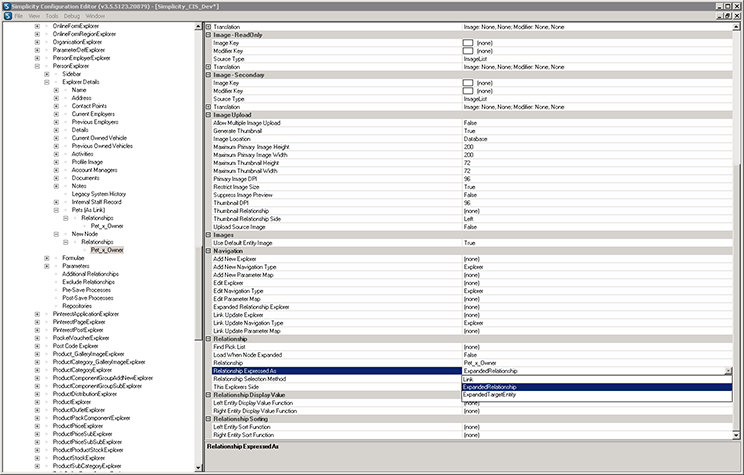Select the Load When Node Expanded property

[247, 355]
